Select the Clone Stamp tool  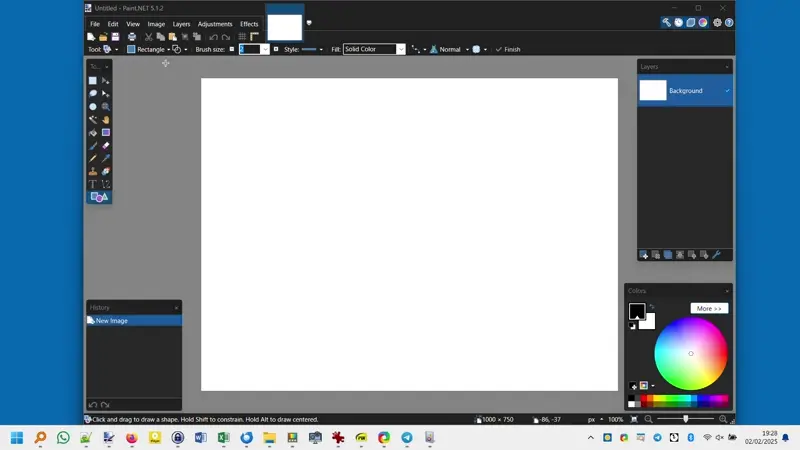(92, 171)
